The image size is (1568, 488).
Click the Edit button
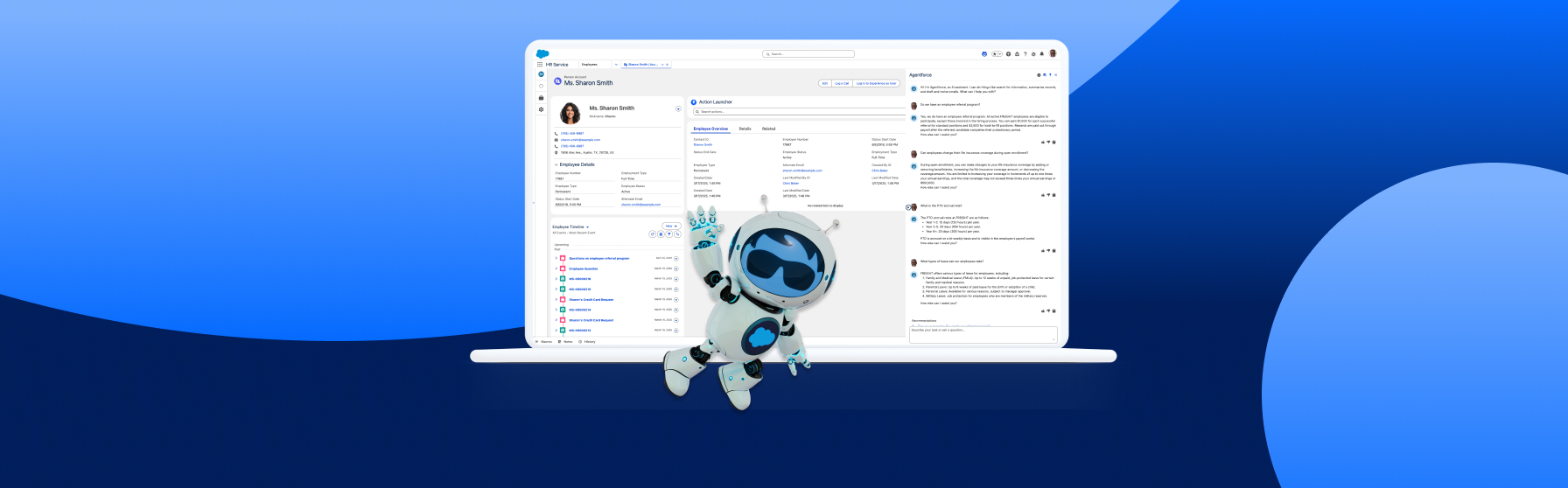pyautogui.click(x=824, y=84)
